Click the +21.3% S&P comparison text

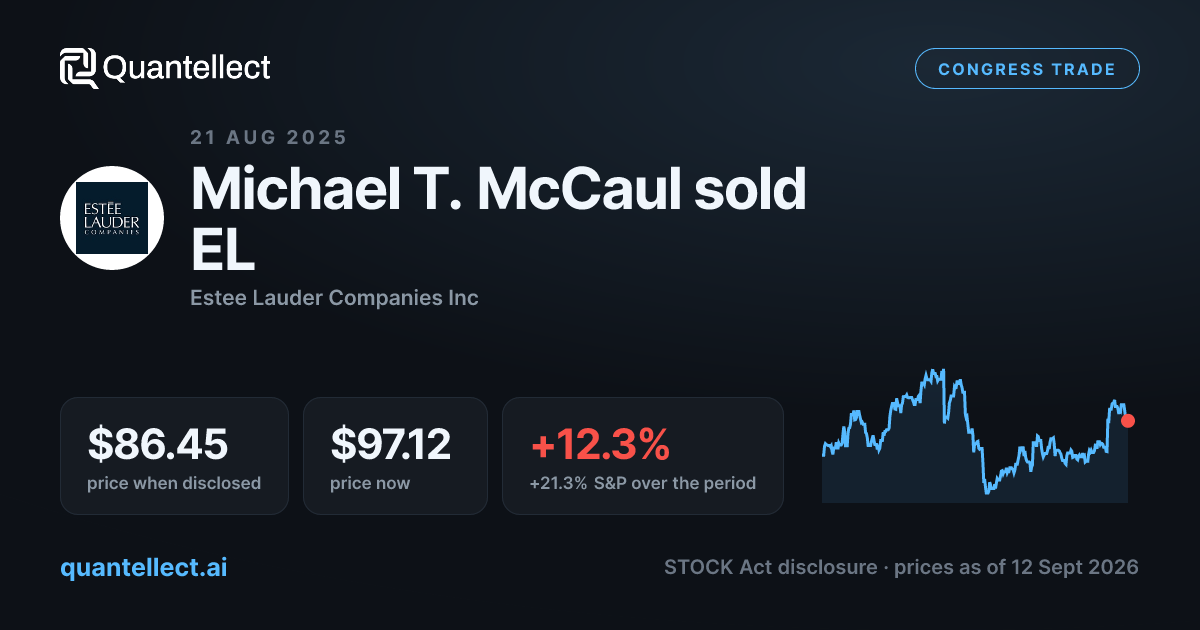[642, 484]
